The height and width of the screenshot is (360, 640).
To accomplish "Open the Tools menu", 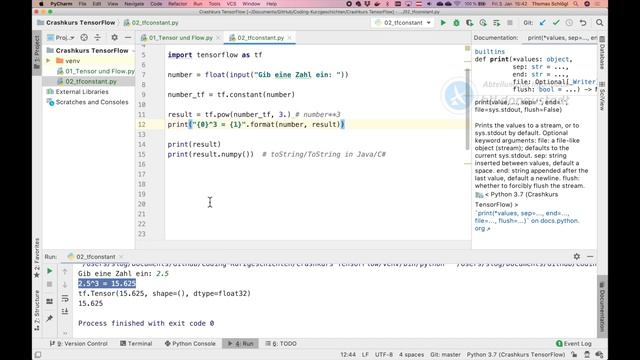I will pyautogui.click(x=214, y=4).
